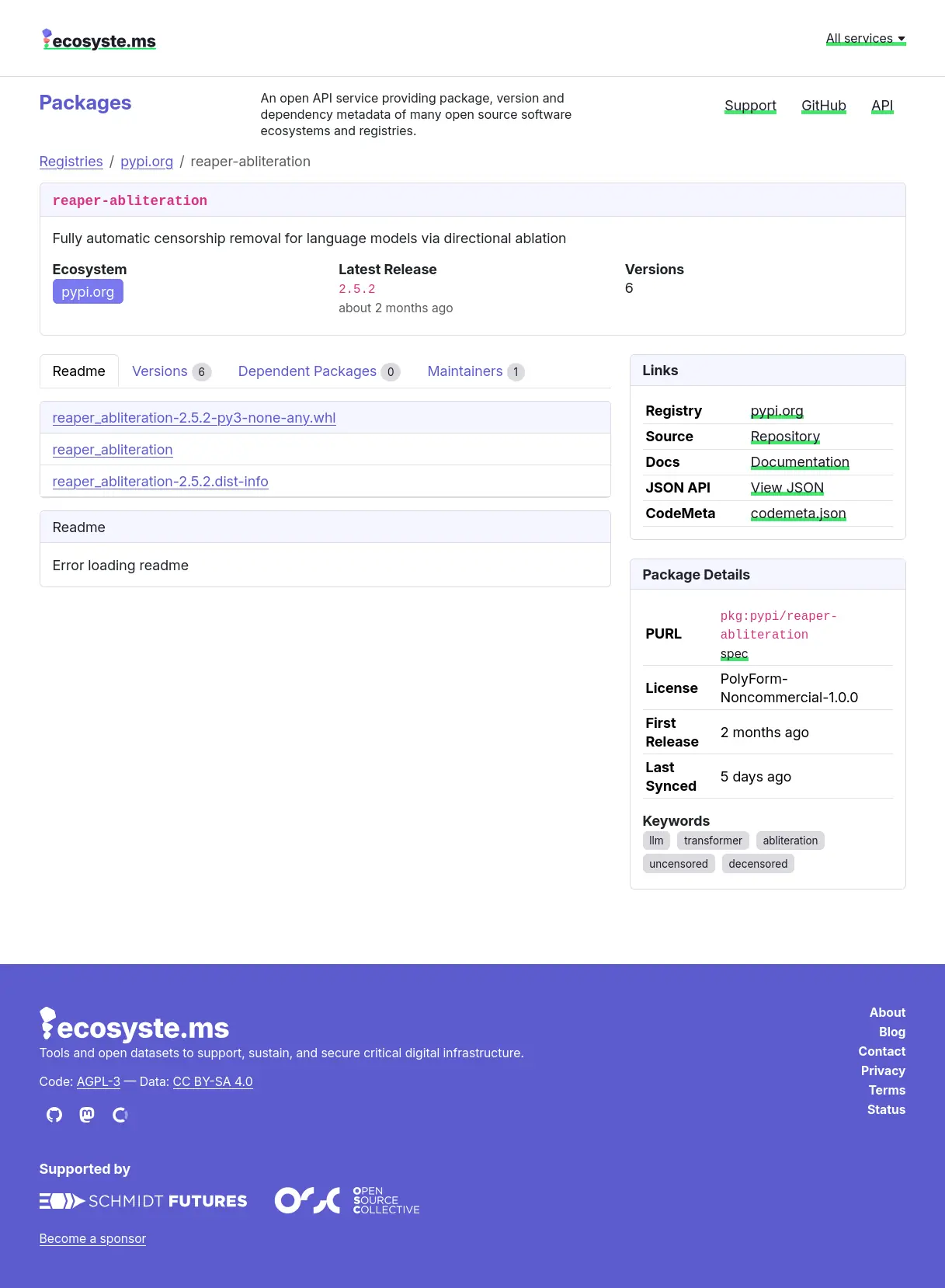Open the Documentation link
The width and height of the screenshot is (945, 1288).
point(800,462)
